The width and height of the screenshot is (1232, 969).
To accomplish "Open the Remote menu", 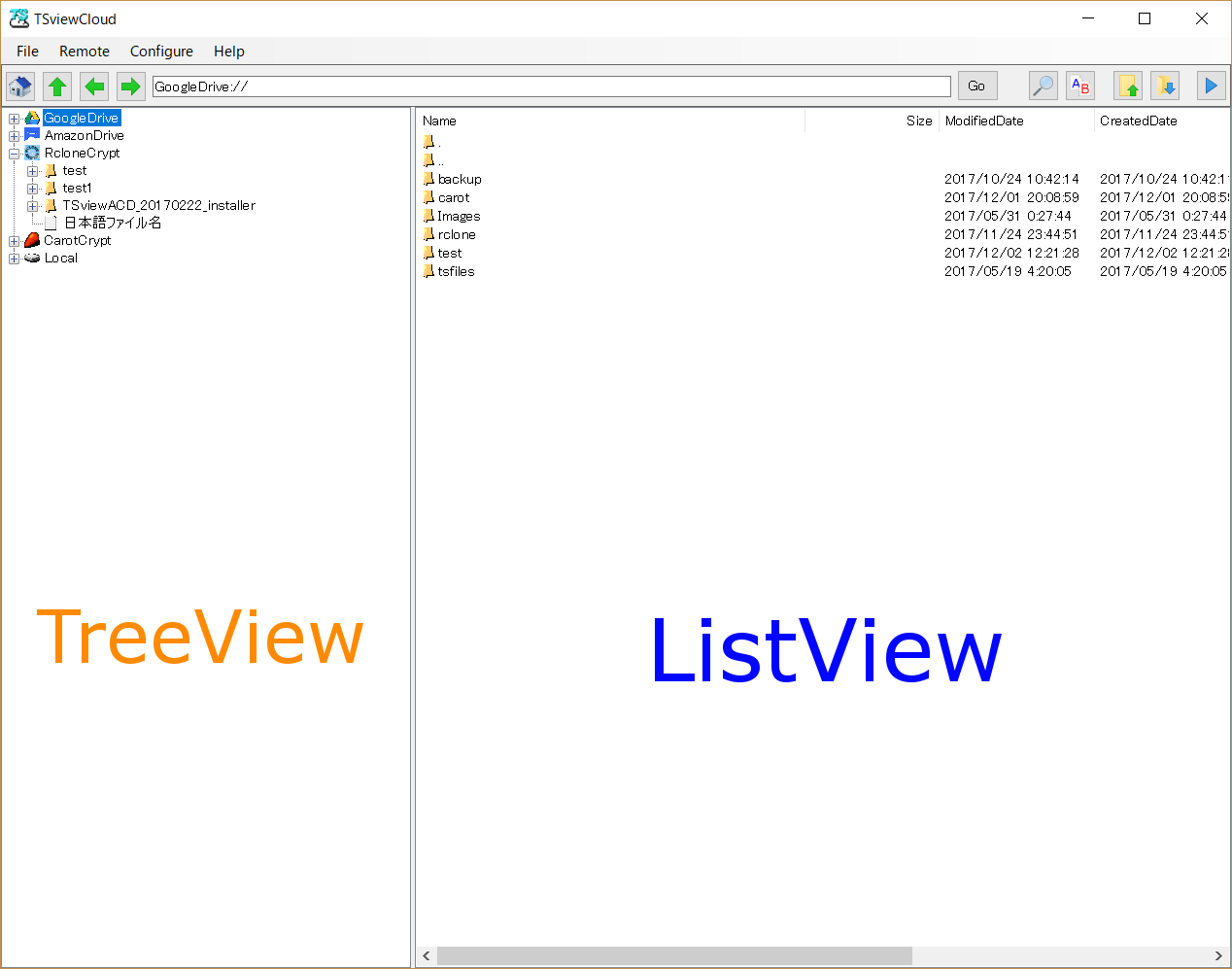I will [85, 52].
